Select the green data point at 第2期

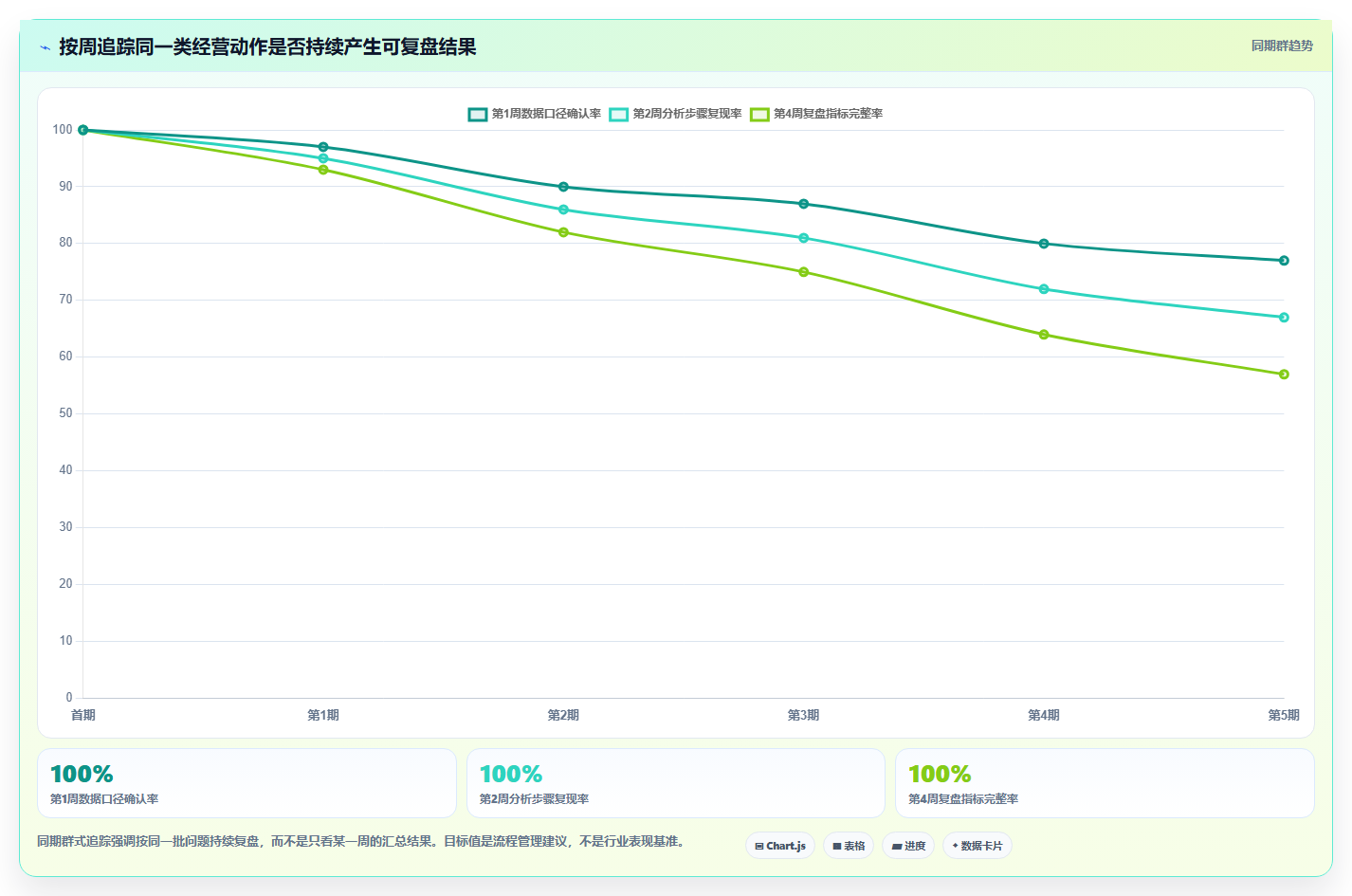pos(563,232)
